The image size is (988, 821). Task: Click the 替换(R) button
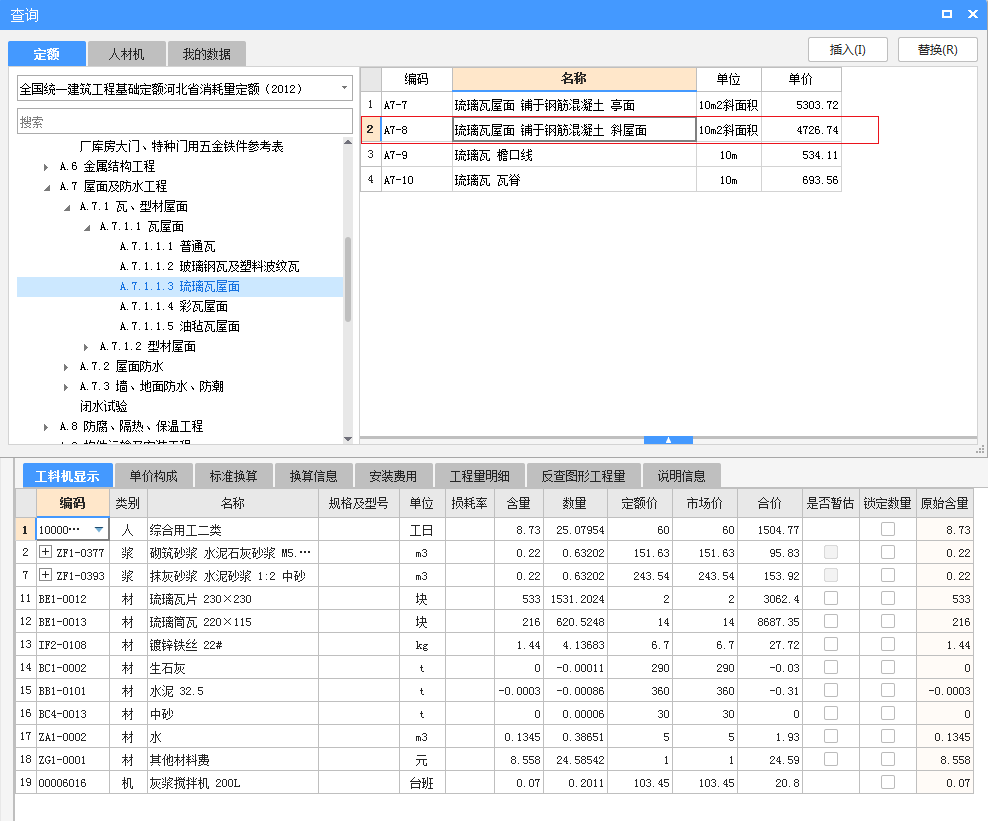click(938, 49)
